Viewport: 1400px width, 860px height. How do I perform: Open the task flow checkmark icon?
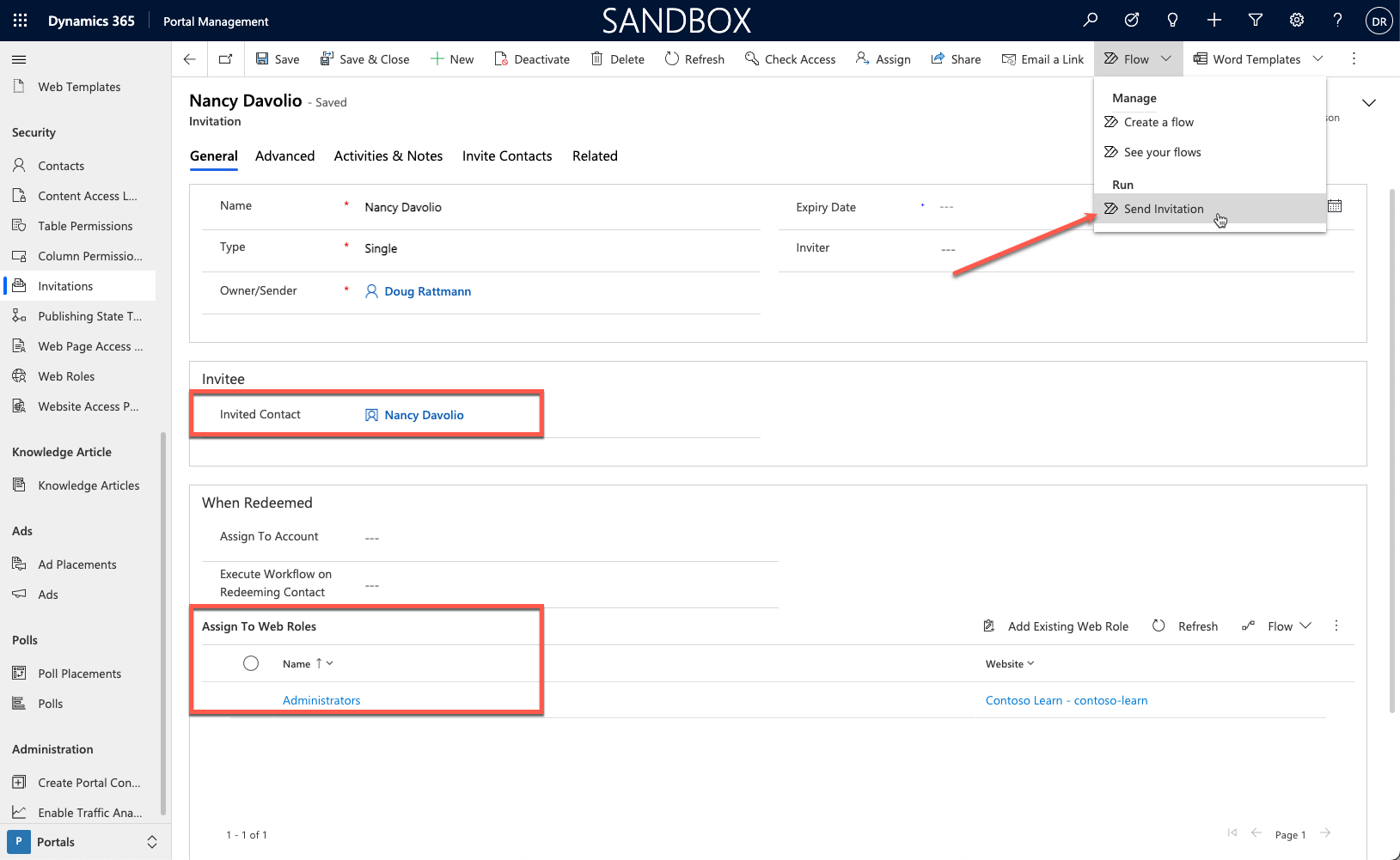point(1132,21)
